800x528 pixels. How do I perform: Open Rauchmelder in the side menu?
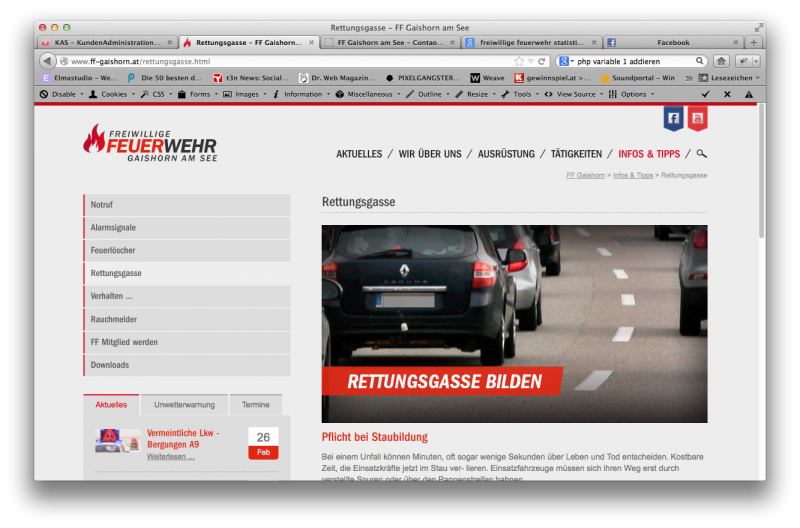(187, 319)
